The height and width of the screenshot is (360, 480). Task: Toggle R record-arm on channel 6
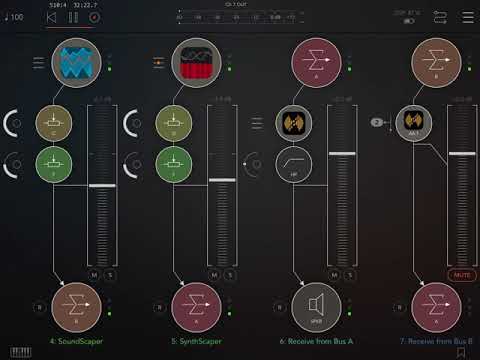[279, 307]
